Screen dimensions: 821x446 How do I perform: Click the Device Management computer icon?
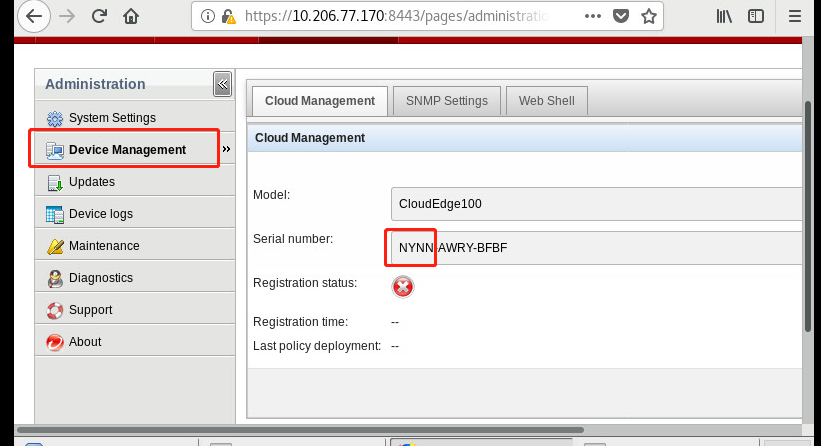click(54, 150)
